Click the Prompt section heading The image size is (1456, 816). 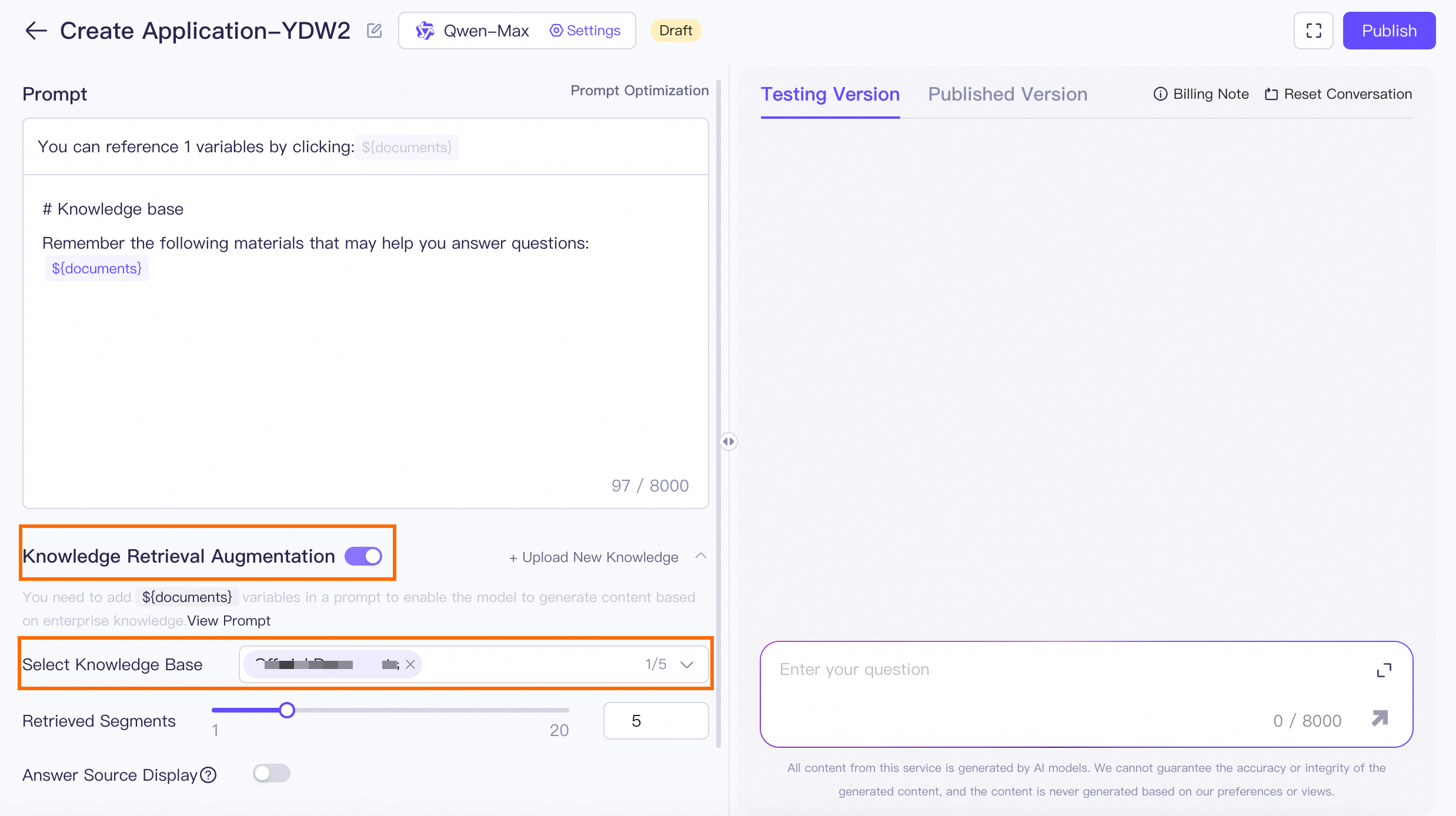pyautogui.click(x=55, y=94)
